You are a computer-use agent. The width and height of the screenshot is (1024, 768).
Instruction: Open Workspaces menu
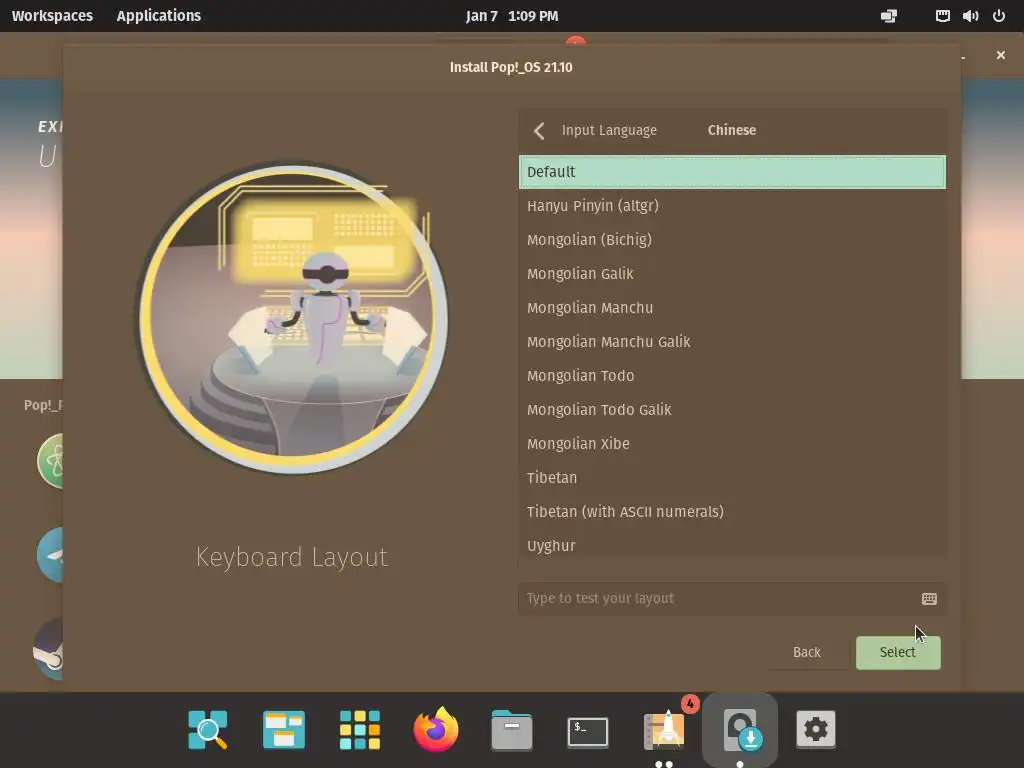(52, 16)
